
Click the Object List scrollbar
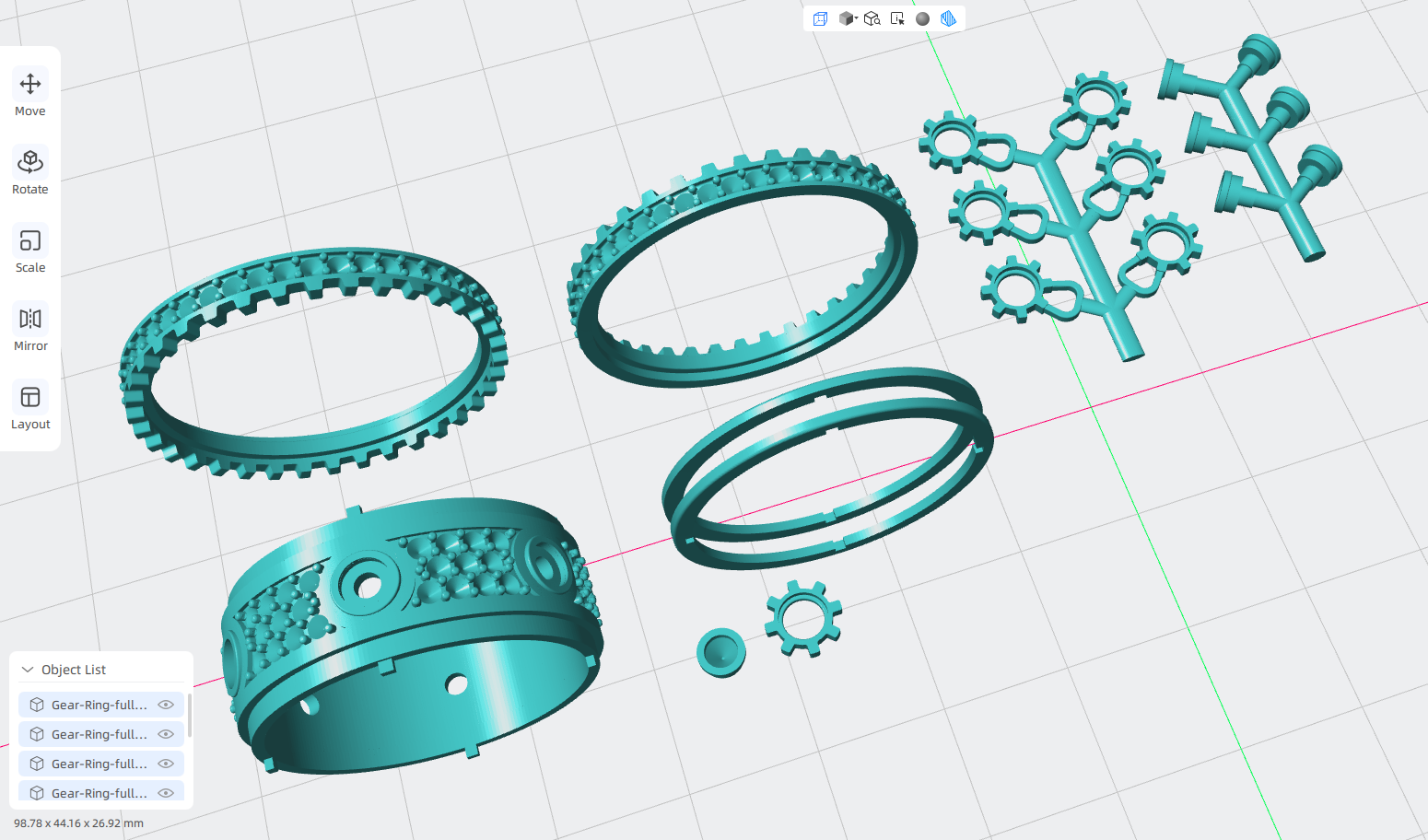pos(189,716)
